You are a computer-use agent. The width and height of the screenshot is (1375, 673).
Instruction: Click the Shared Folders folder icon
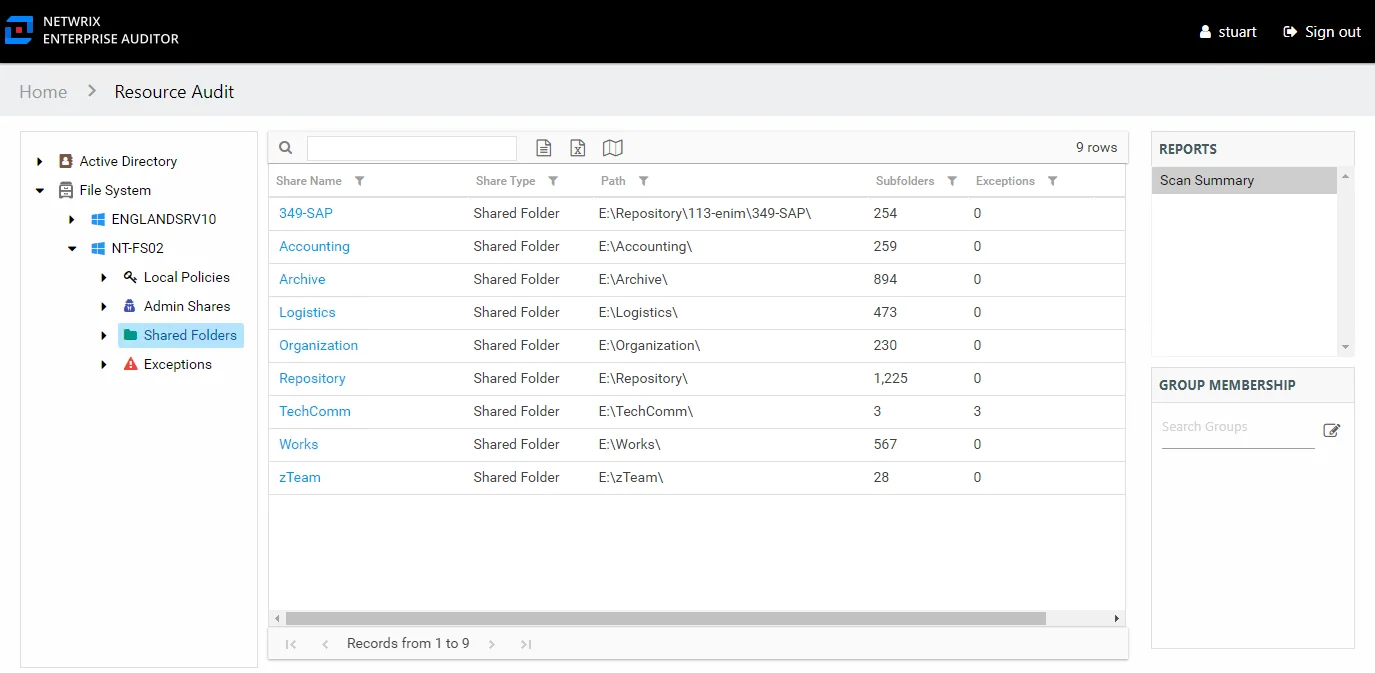(130, 335)
